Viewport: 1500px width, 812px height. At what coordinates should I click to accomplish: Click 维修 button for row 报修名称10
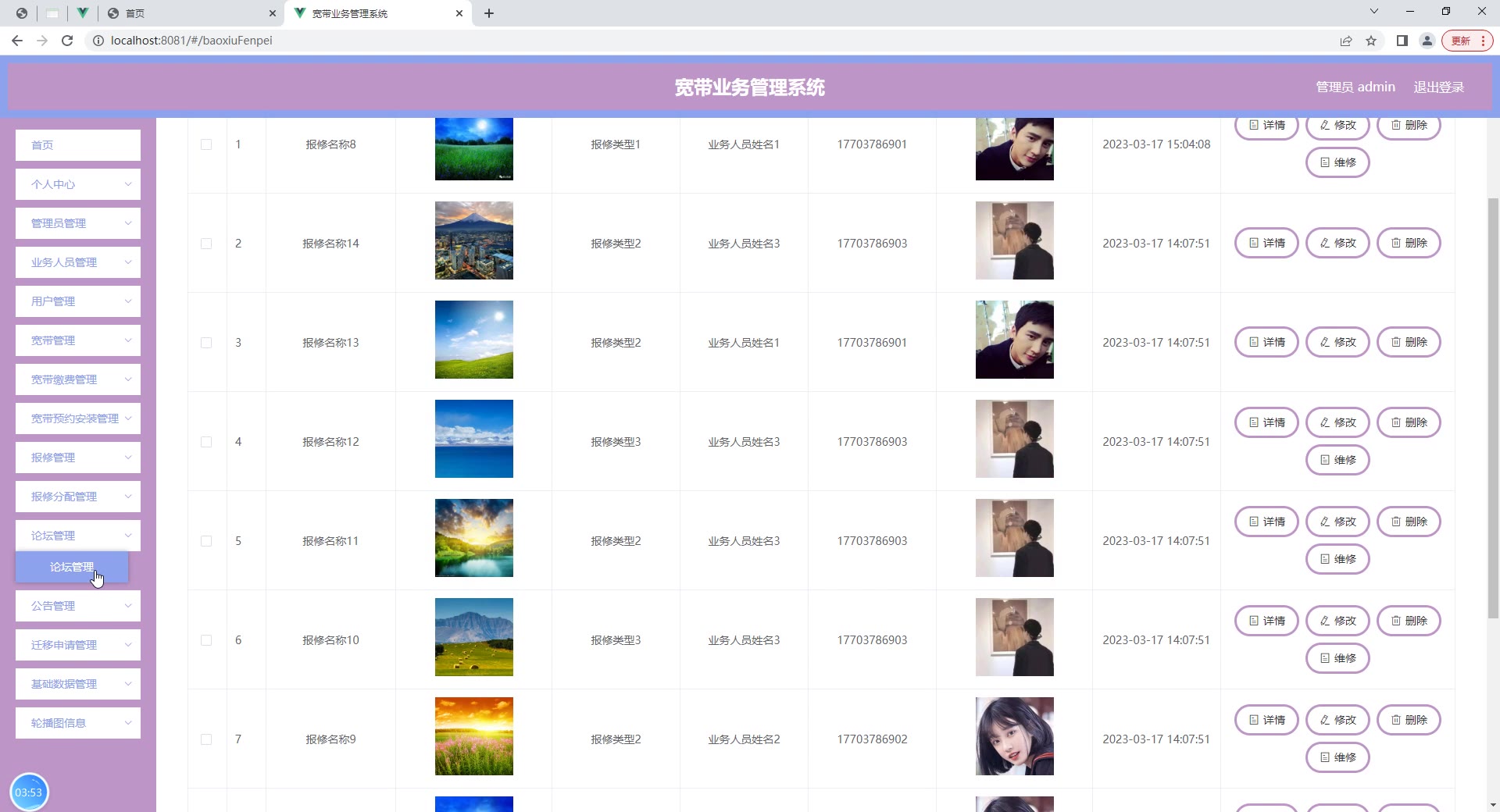pyautogui.click(x=1337, y=658)
